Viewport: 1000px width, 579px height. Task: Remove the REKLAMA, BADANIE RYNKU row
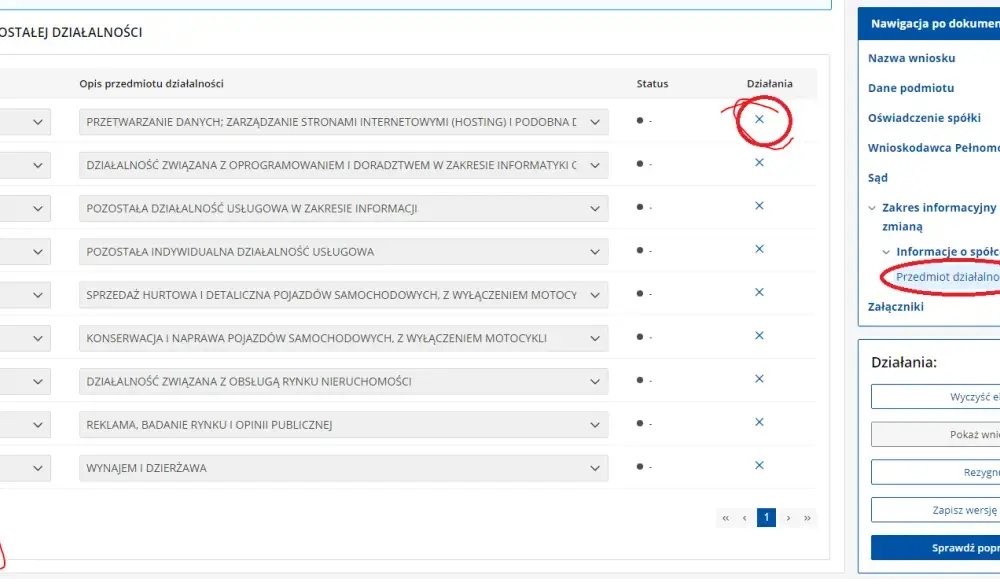click(759, 422)
